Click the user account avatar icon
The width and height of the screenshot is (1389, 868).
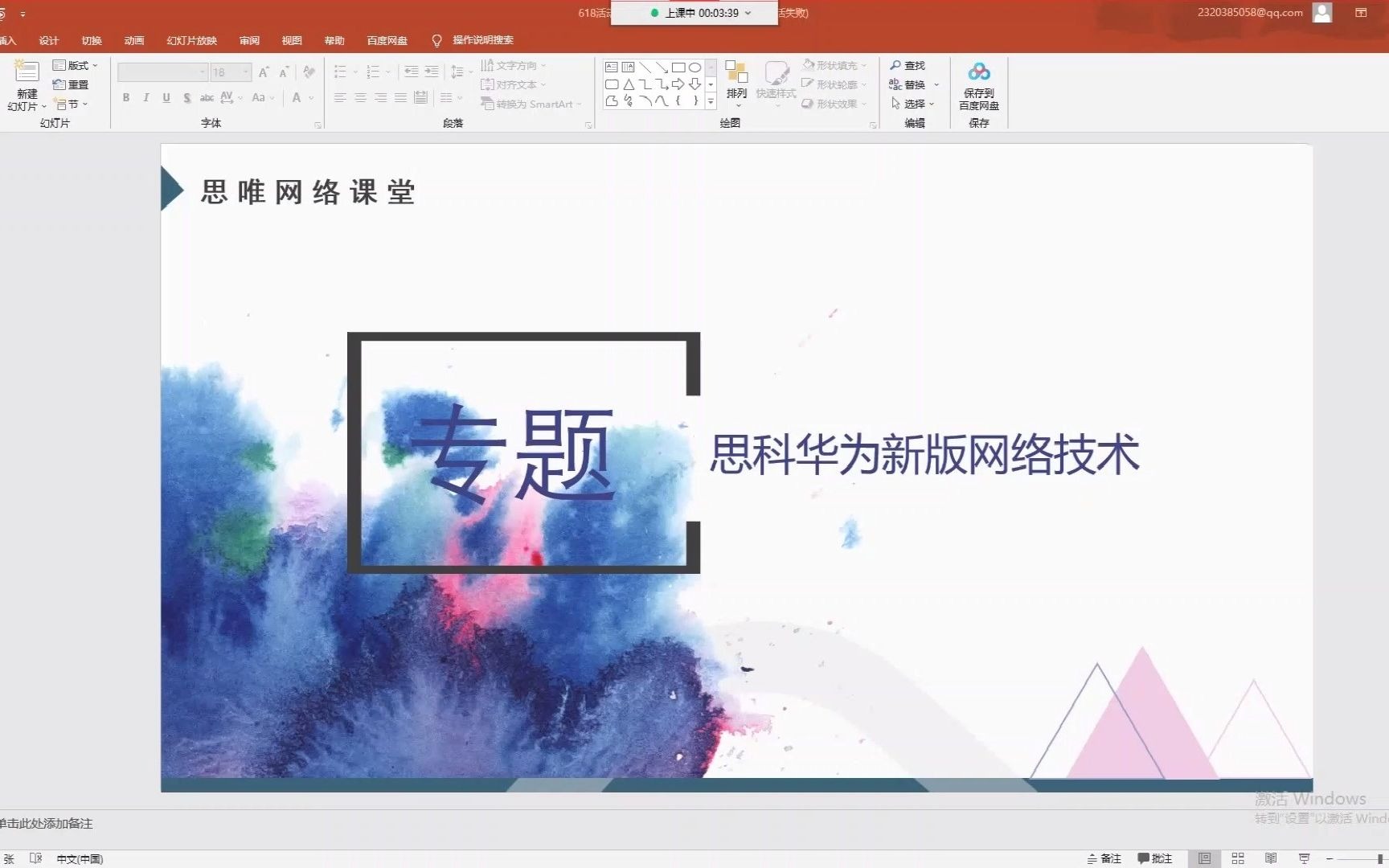[x=1322, y=12]
